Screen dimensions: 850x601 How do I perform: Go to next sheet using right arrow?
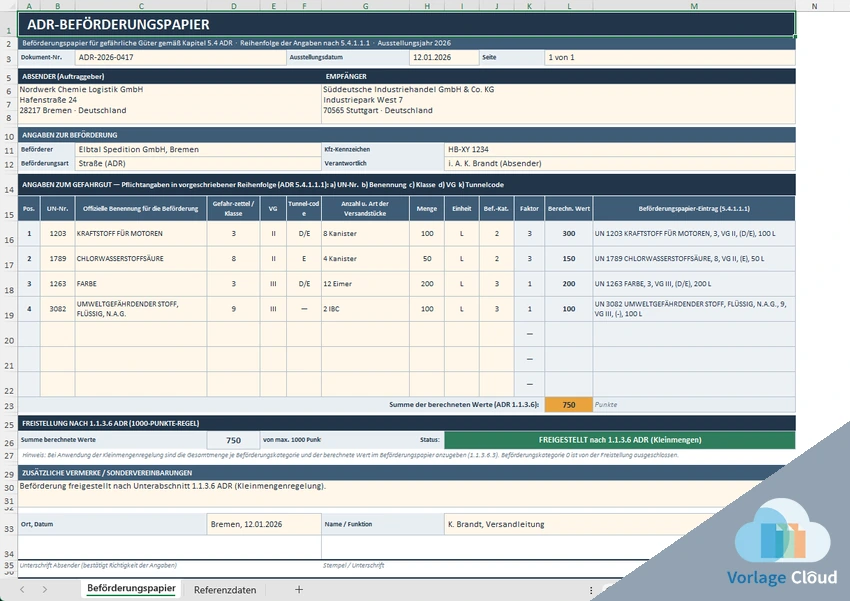click(x=44, y=590)
